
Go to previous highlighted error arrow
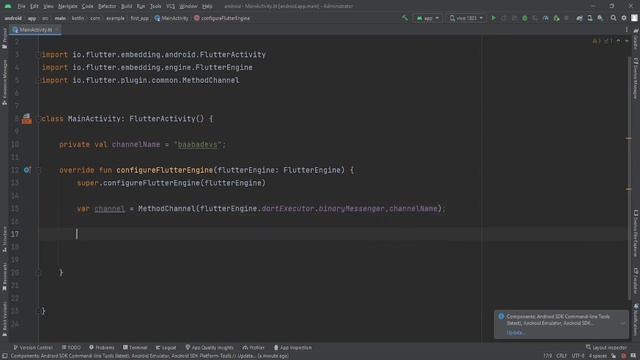coord(618,41)
